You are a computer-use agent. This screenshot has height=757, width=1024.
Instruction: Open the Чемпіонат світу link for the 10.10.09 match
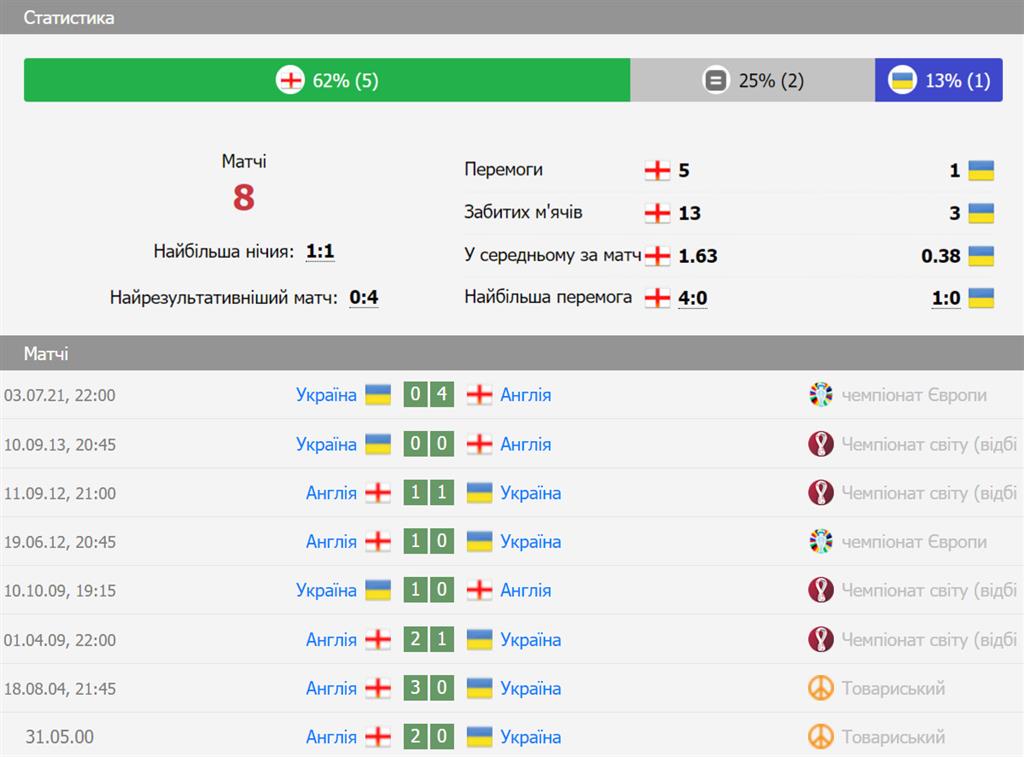coord(928,590)
